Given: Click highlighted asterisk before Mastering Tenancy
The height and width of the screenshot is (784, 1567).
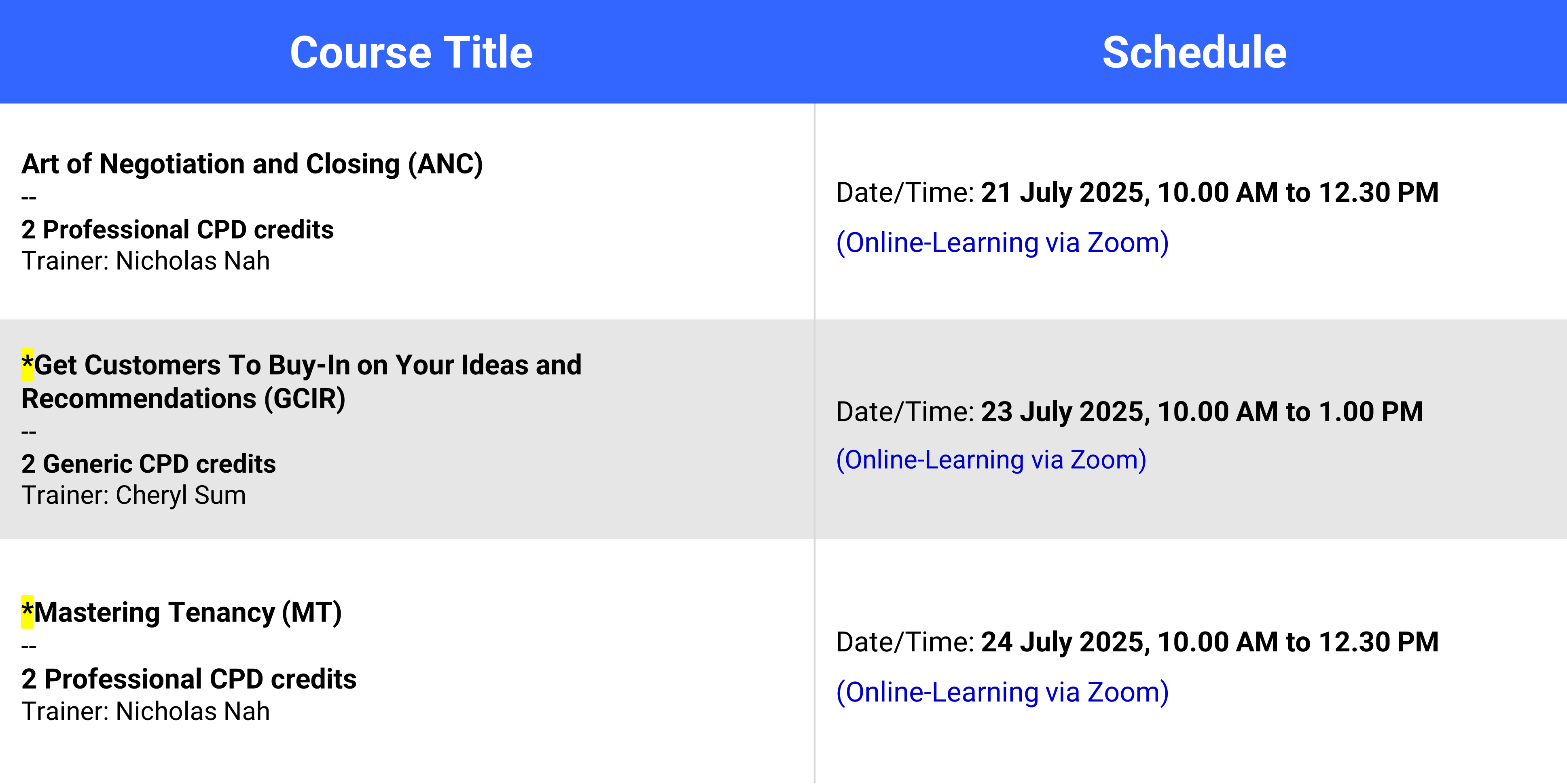Looking at the screenshot, I should [28, 611].
